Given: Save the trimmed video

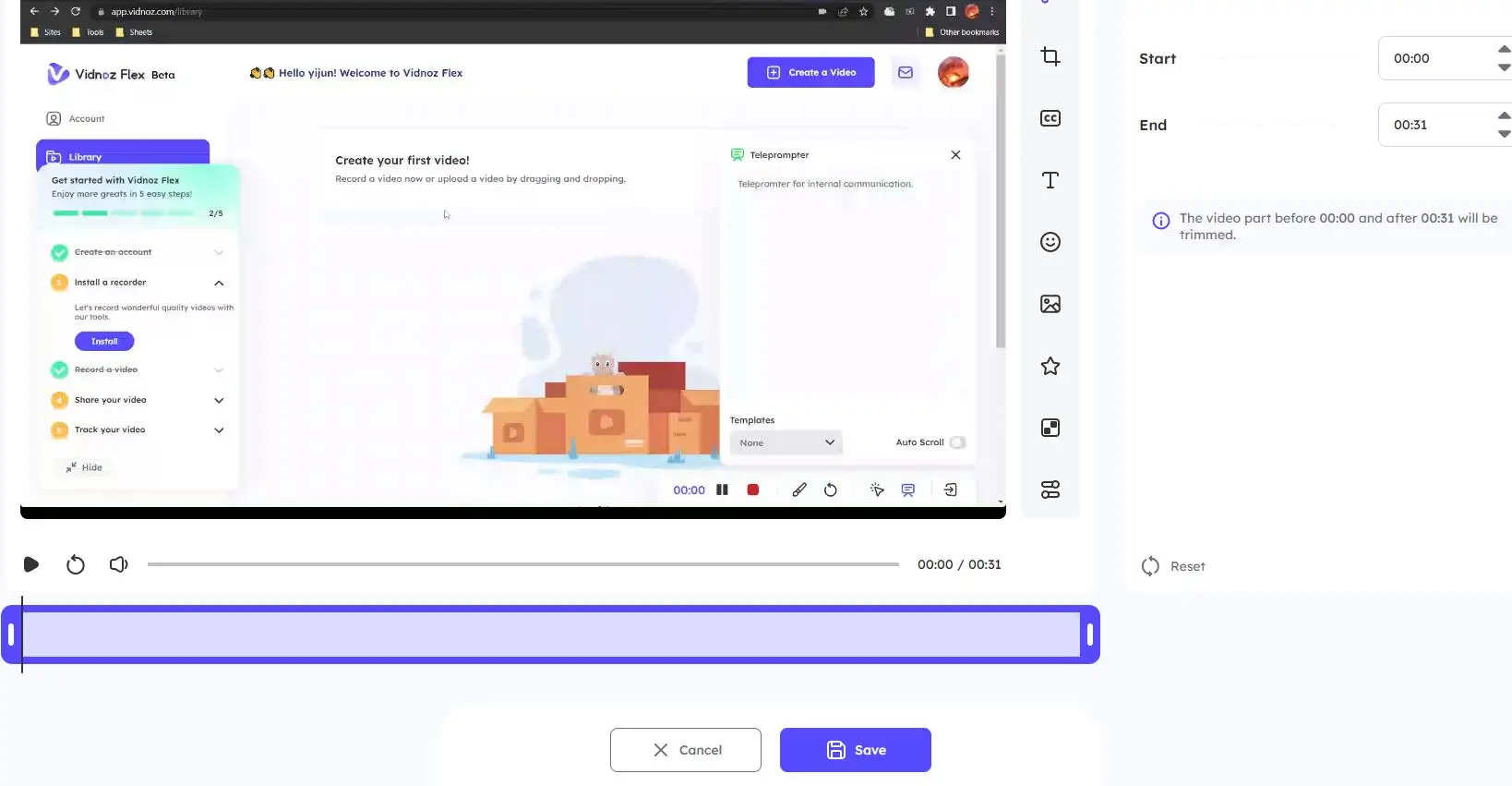Looking at the screenshot, I should [x=855, y=750].
